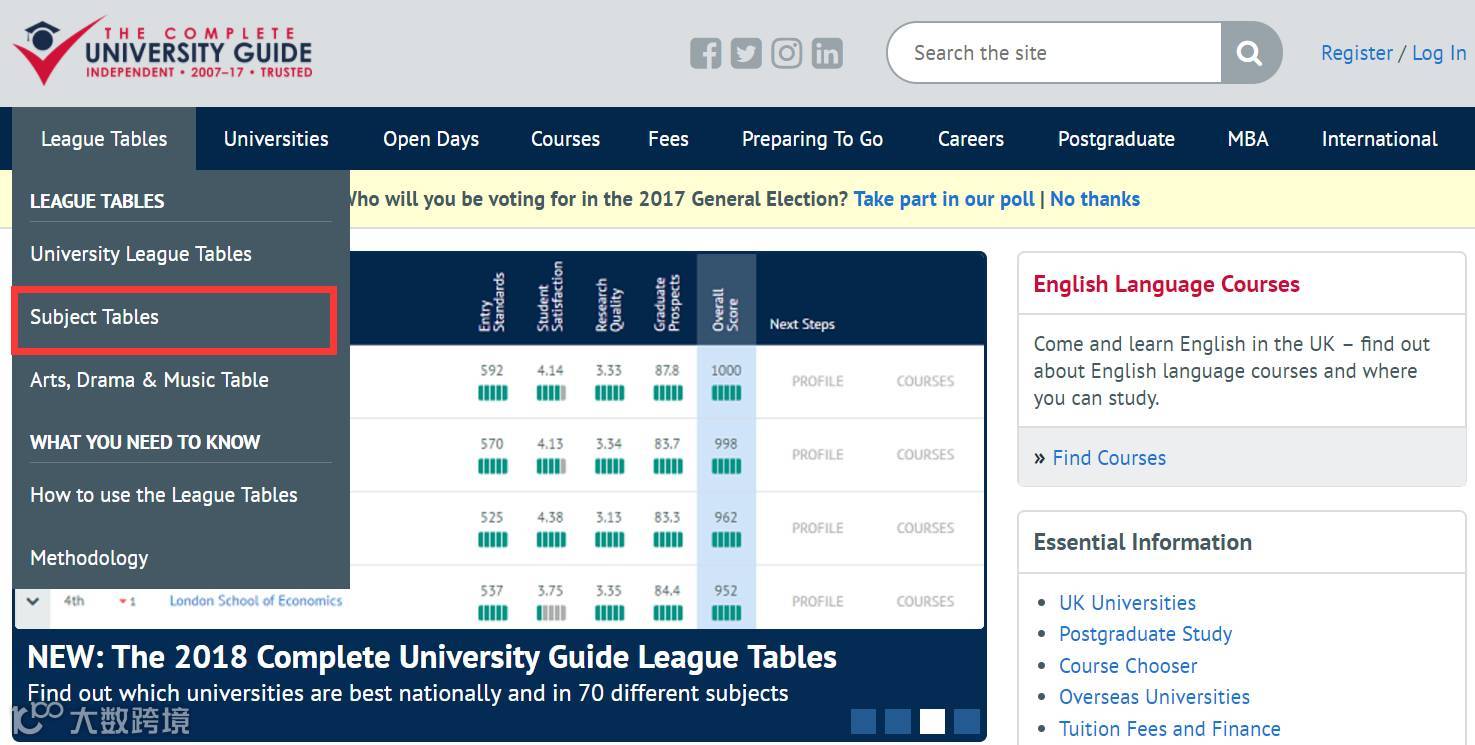Click the Find Courses link
The width and height of the screenshot is (1475, 745).
pos(1109,458)
